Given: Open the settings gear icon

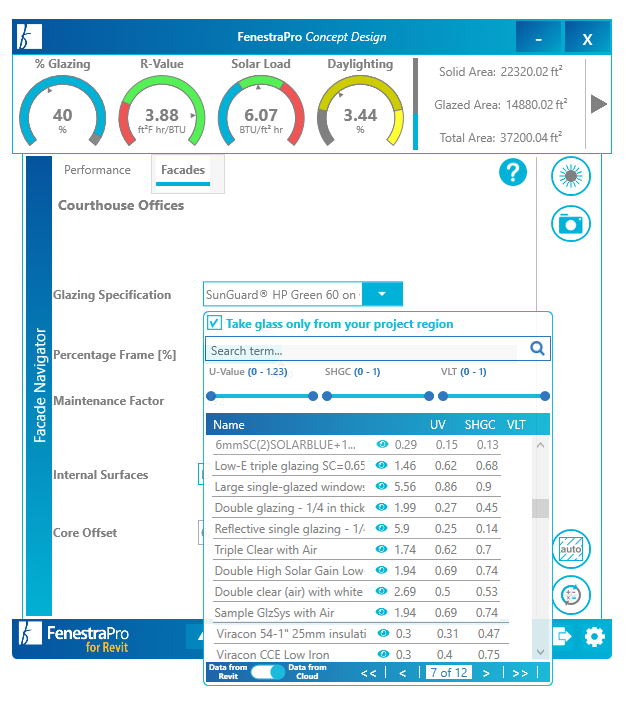Looking at the screenshot, I should pyautogui.click(x=594, y=637).
